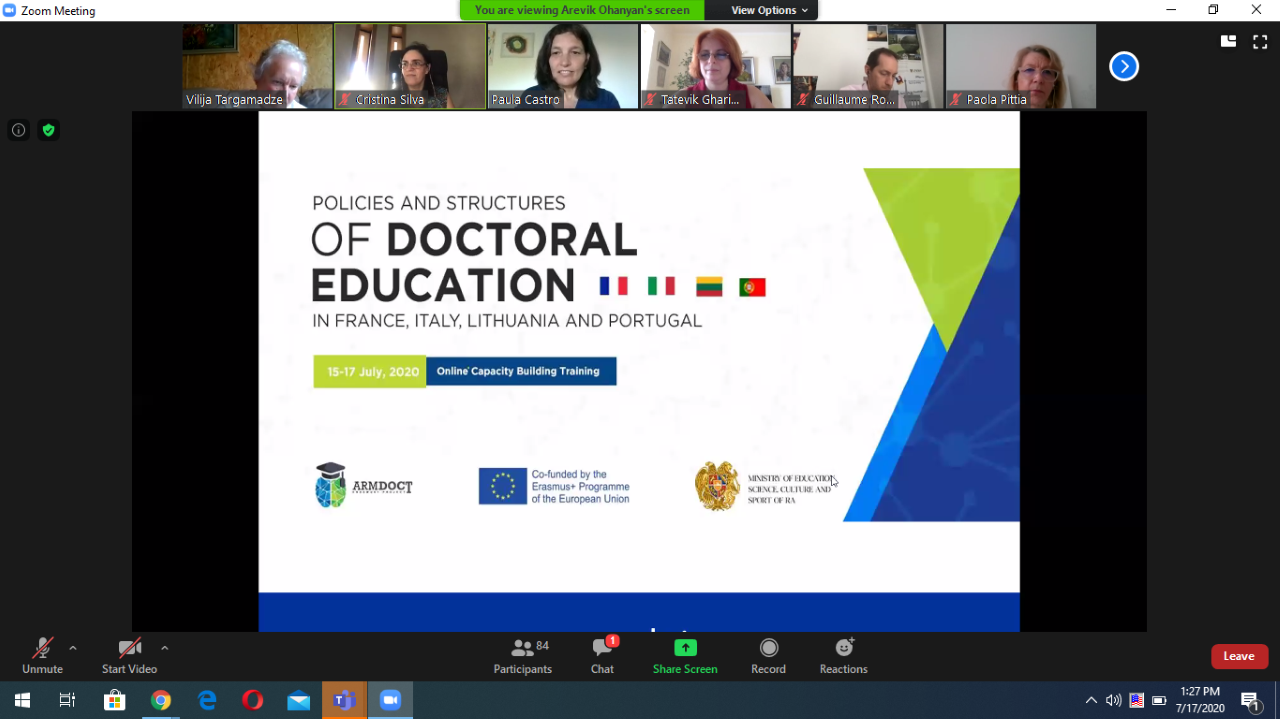1280x719 pixels.
Task: Click the meeting information icon
Action: coord(18,130)
